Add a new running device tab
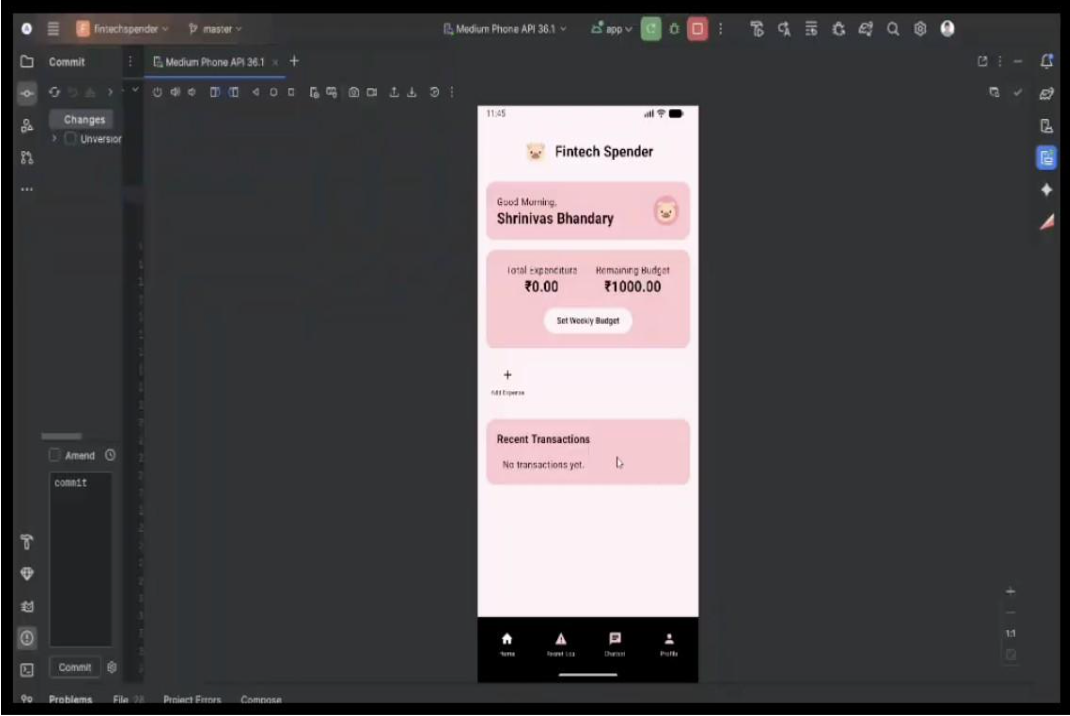This screenshot has width=1070, height=716. [294, 61]
